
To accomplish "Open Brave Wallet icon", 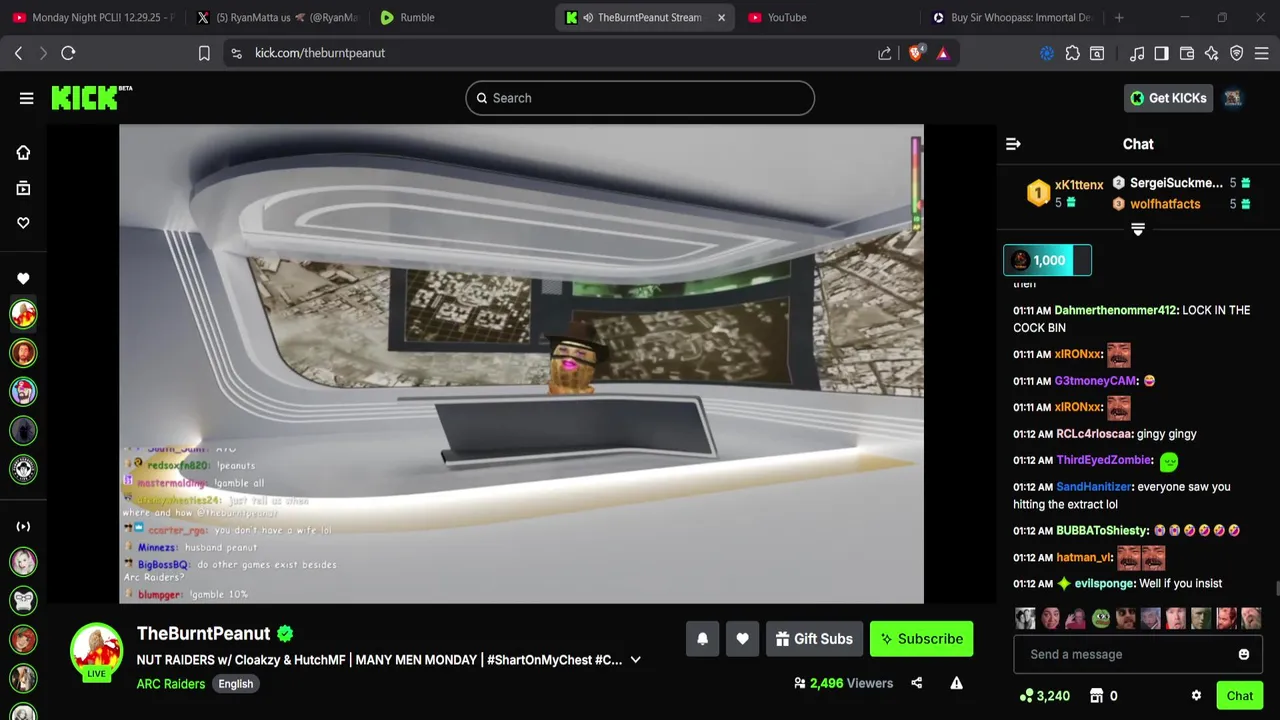I will [1187, 53].
